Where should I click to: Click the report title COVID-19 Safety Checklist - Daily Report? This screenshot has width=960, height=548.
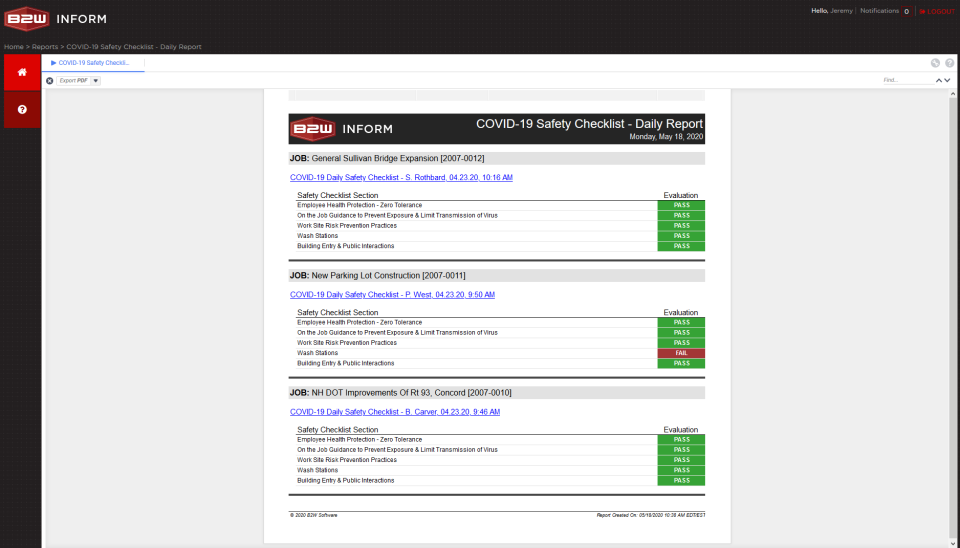tap(590, 124)
